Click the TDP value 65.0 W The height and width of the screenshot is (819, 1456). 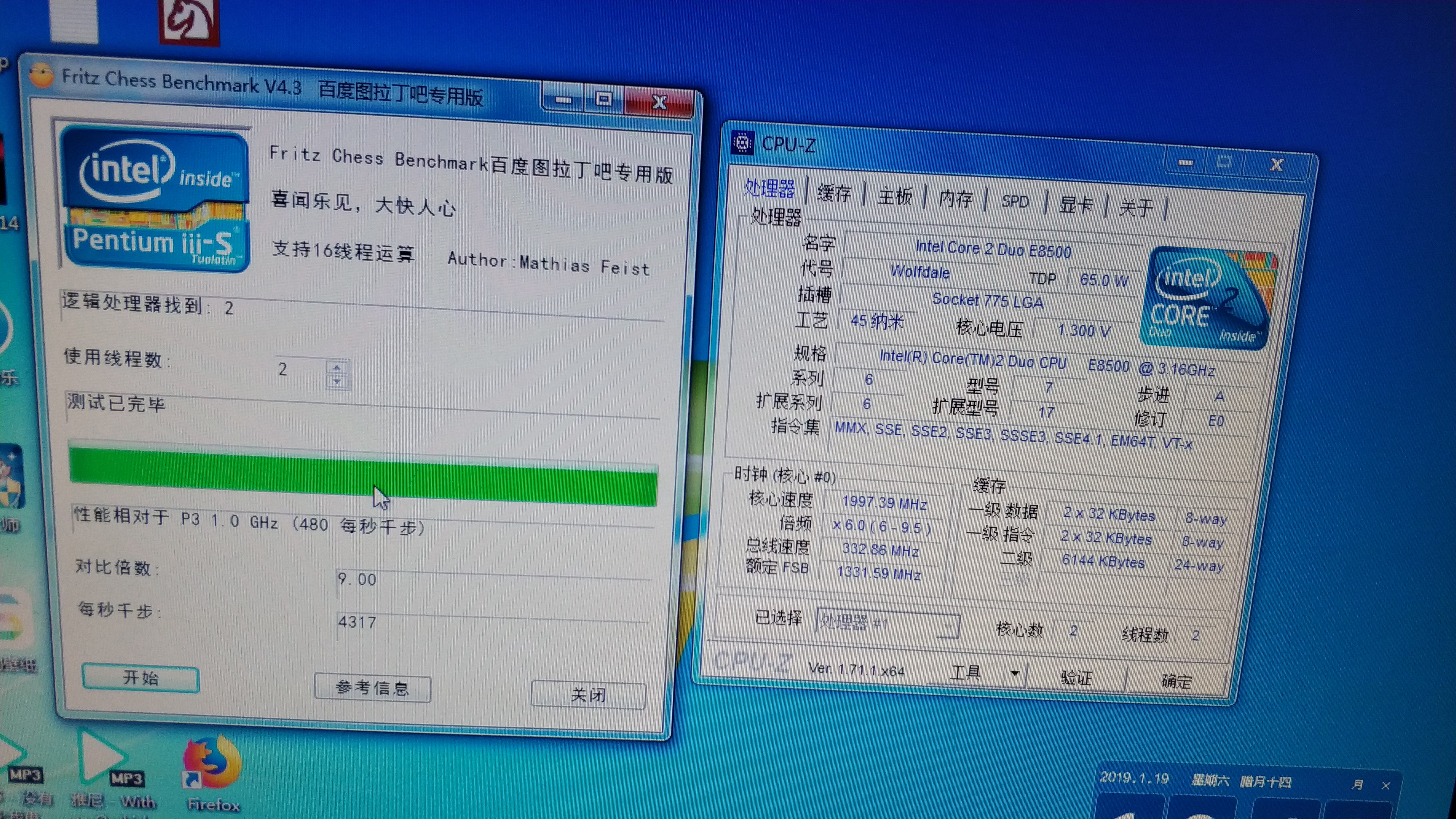[x=1103, y=280]
